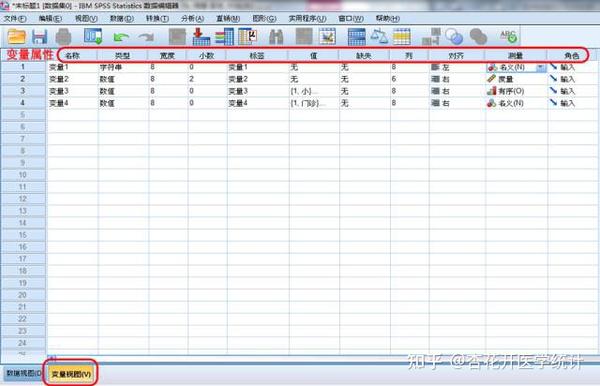Expand measure dropdown for 变量1 row

point(540,68)
